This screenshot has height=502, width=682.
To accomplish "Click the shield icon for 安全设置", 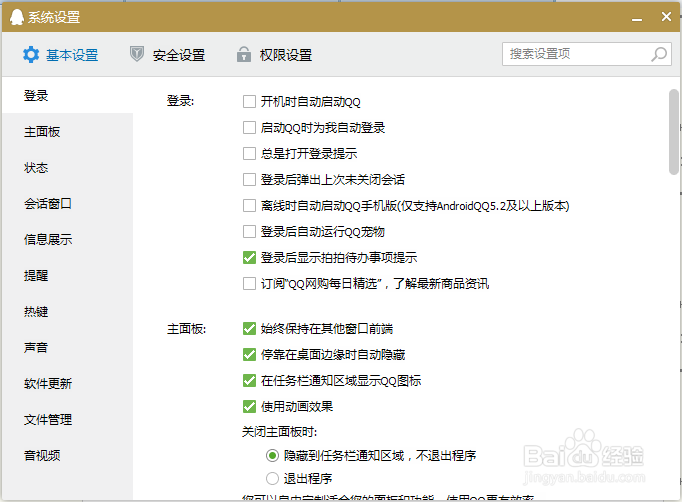I will pos(137,54).
